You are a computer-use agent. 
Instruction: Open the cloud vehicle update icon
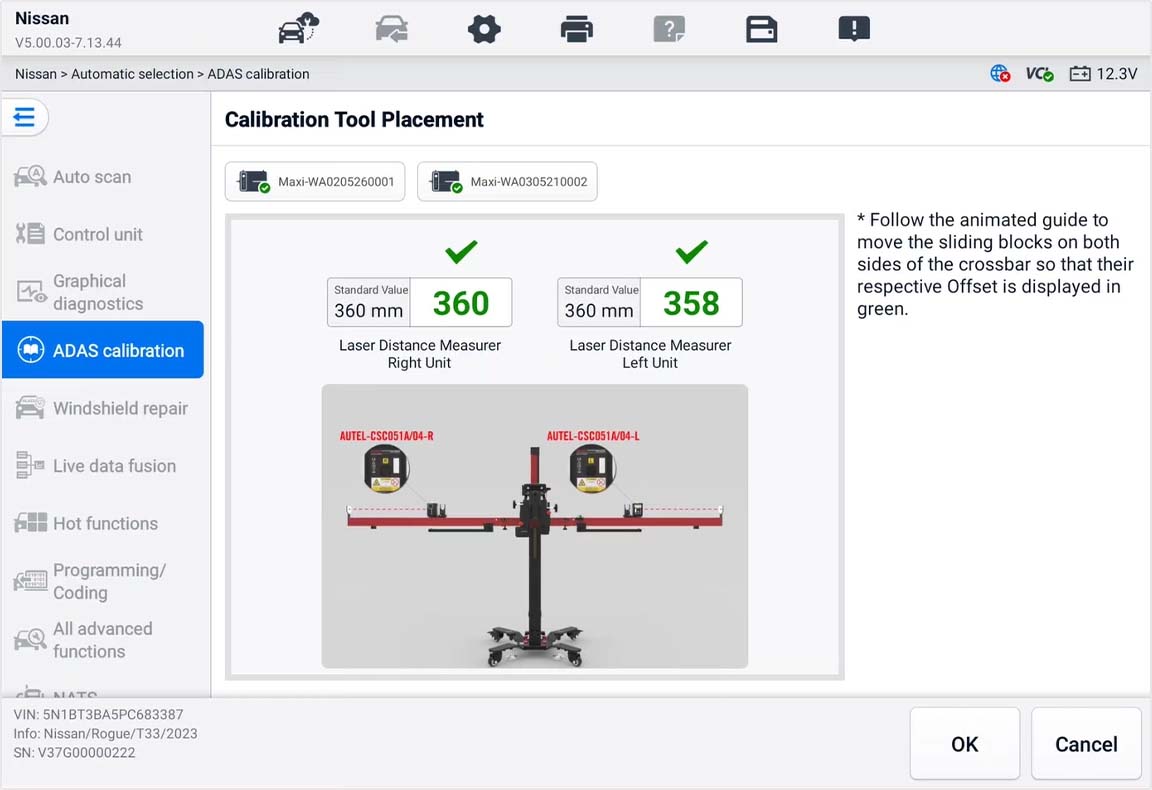pos(298,29)
